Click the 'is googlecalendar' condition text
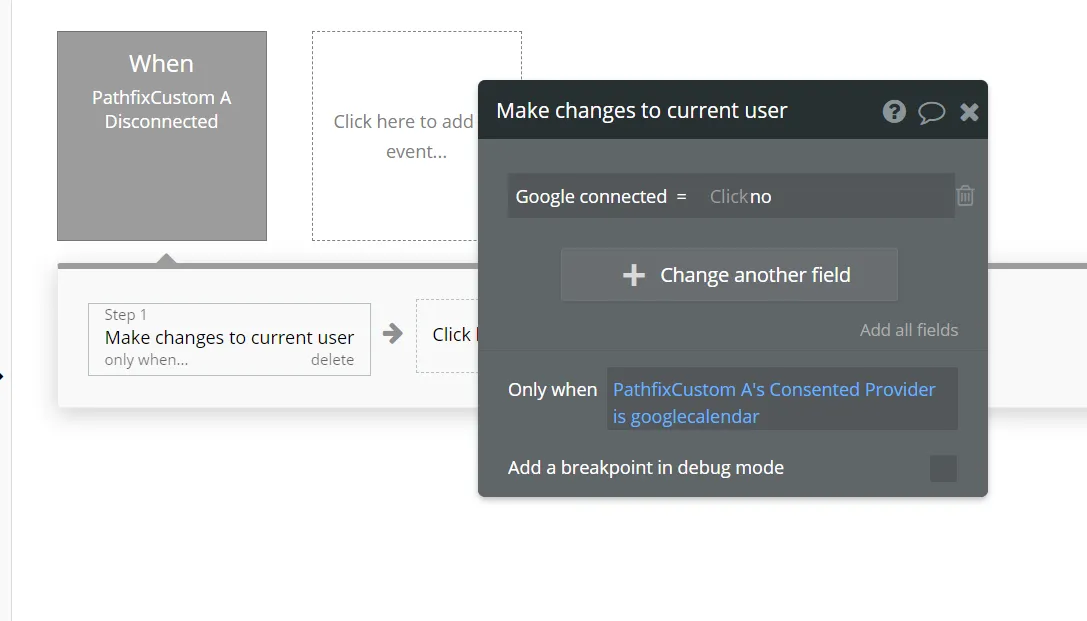1087x621 pixels. [x=686, y=417]
